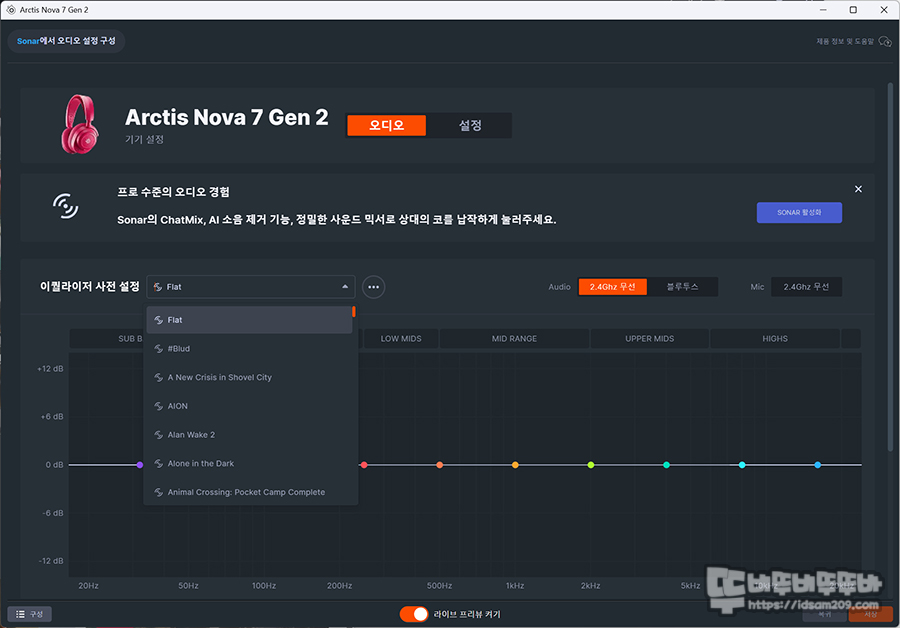Open product info and help chat icon

click(885, 41)
